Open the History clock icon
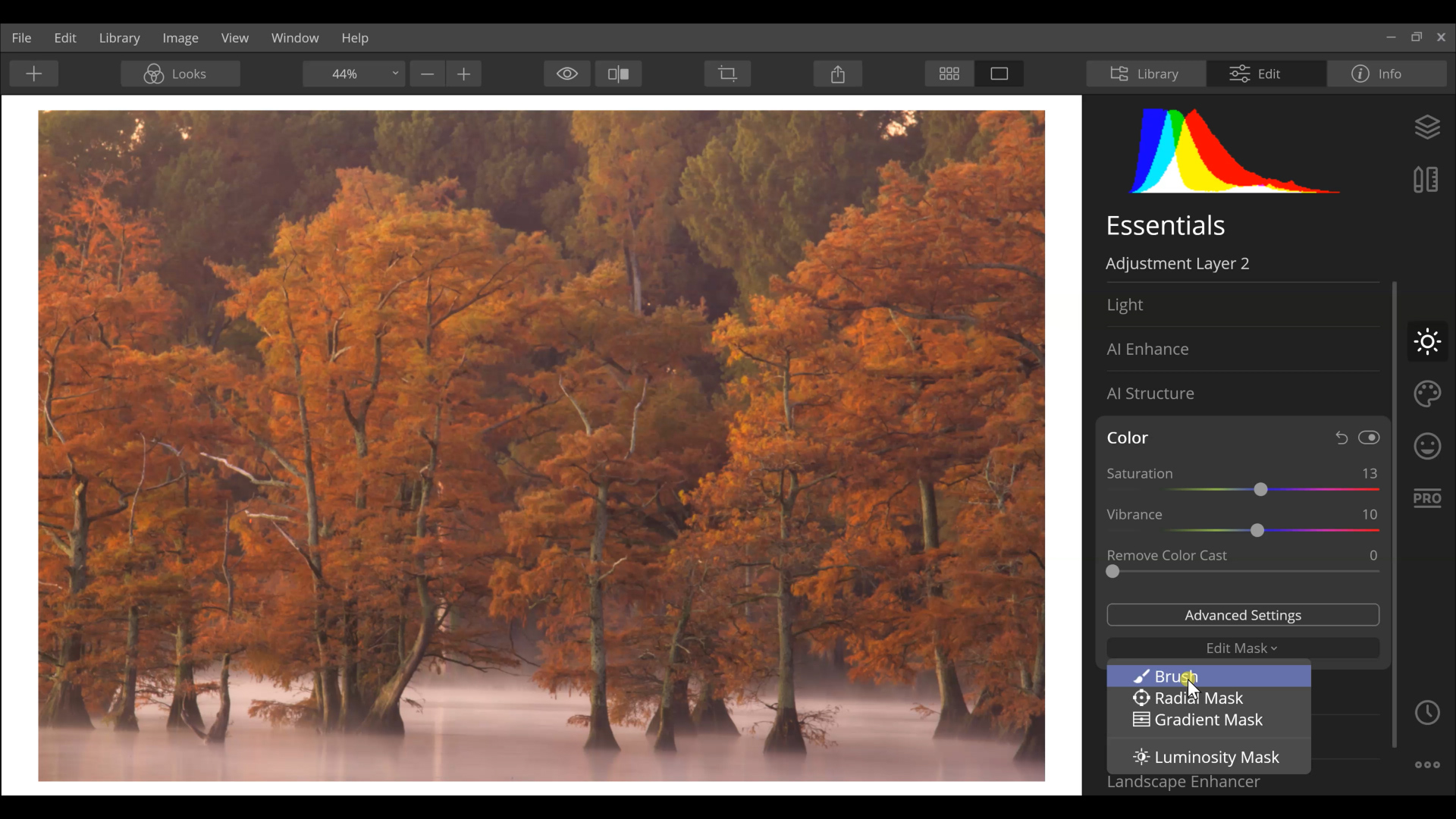The width and height of the screenshot is (1456, 819). [x=1427, y=713]
